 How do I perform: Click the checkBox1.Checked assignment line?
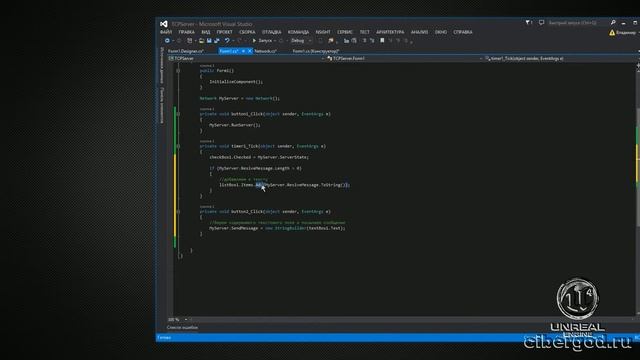coord(259,157)
